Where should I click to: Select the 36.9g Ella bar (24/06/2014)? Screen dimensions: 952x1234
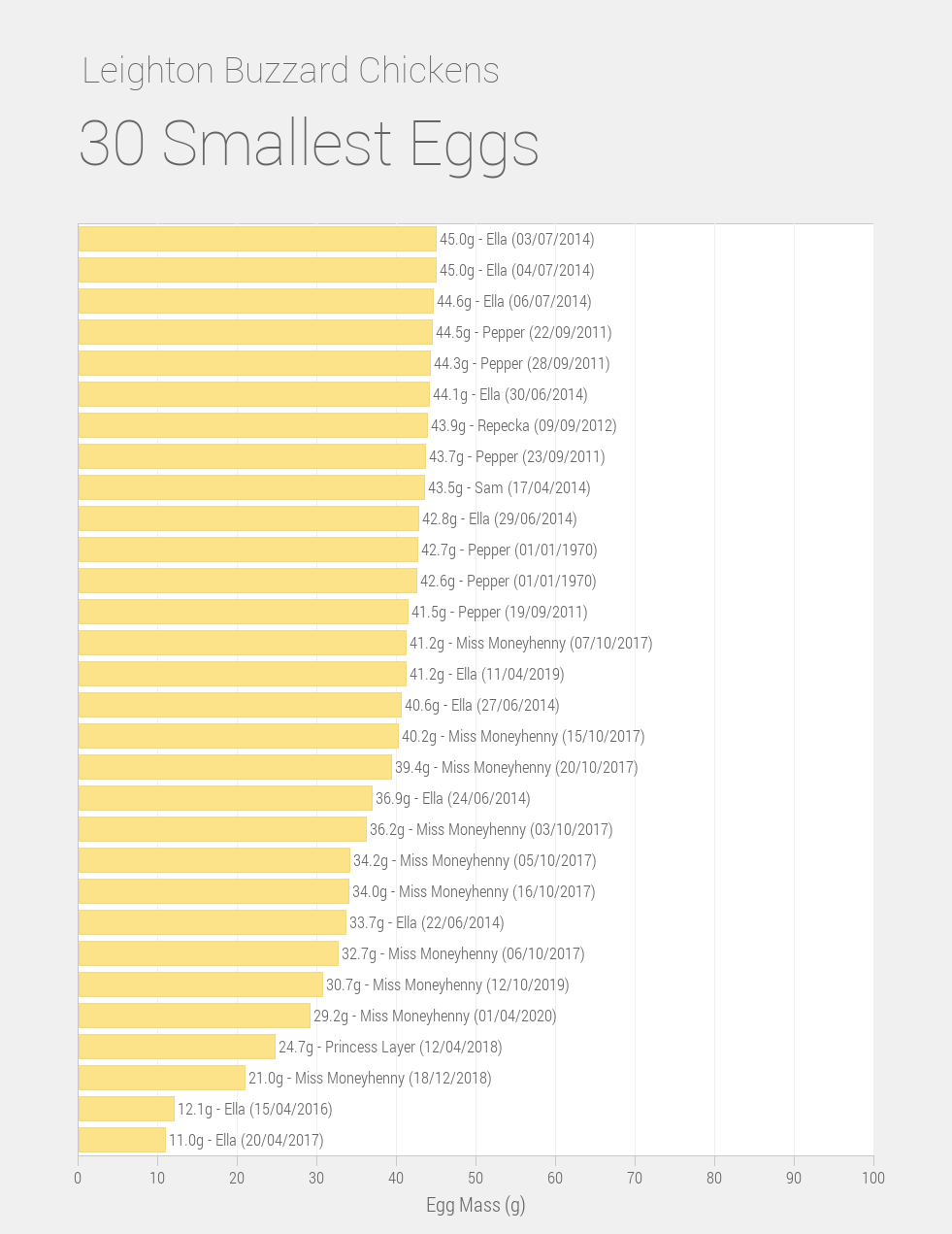[x=225, y=798]
